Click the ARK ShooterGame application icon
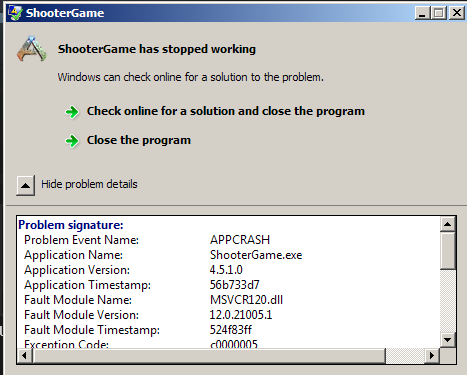 click(x=32, y=49)
